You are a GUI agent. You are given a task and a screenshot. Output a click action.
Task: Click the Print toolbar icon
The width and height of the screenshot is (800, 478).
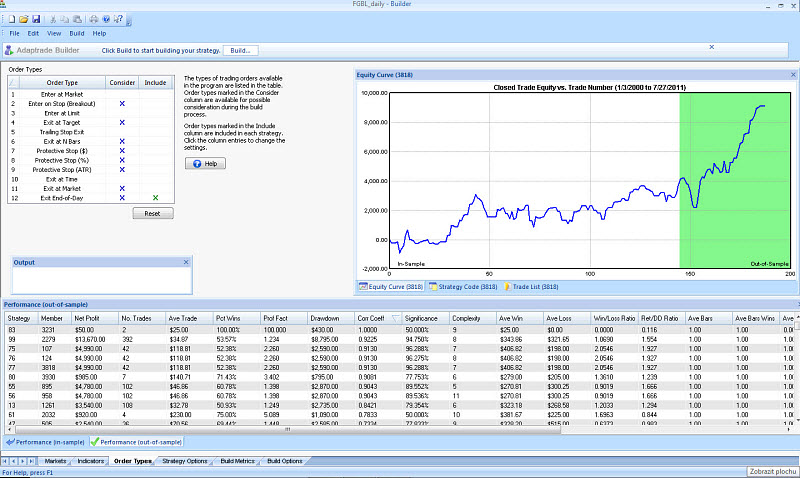tap(93, 19)
